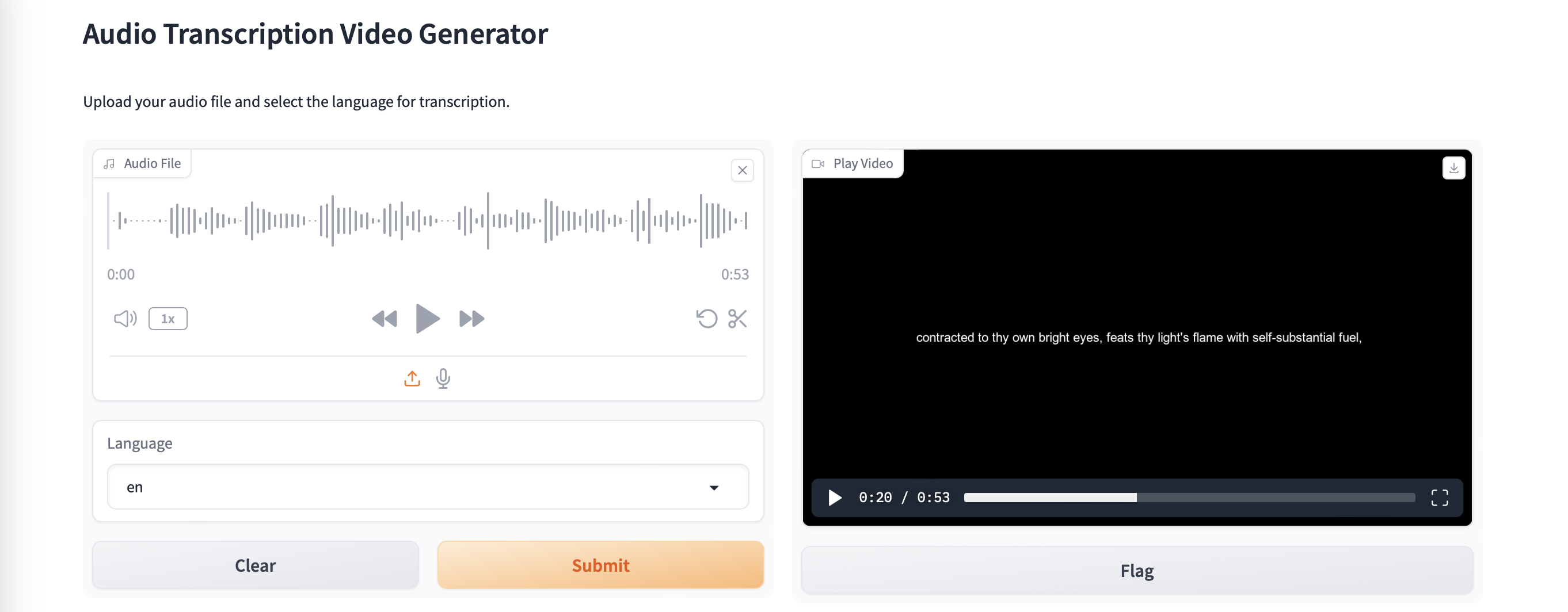Click the orange upload file icon

click(412, 378)
